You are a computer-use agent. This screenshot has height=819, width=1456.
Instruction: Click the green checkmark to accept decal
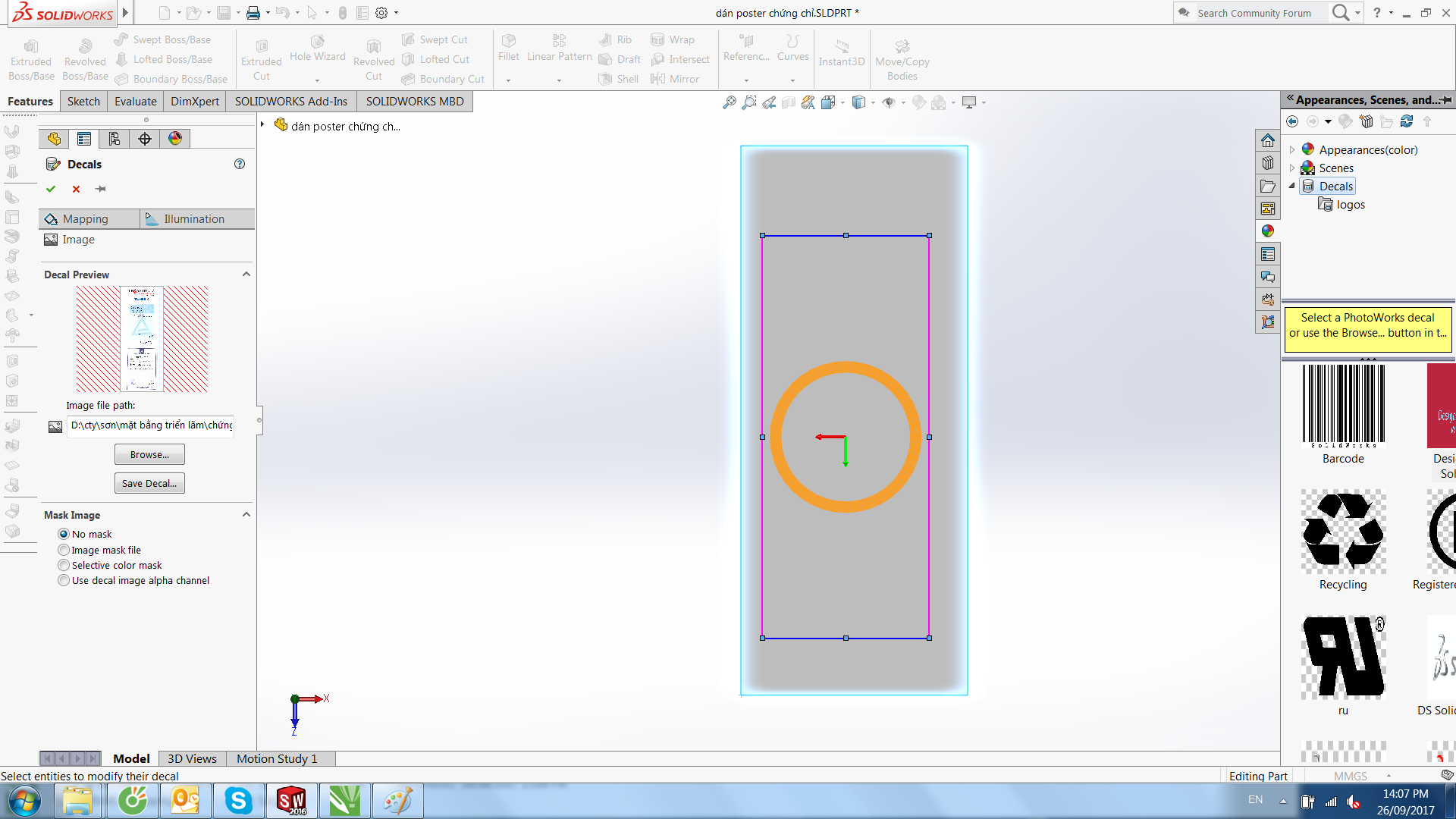point(51,189)
